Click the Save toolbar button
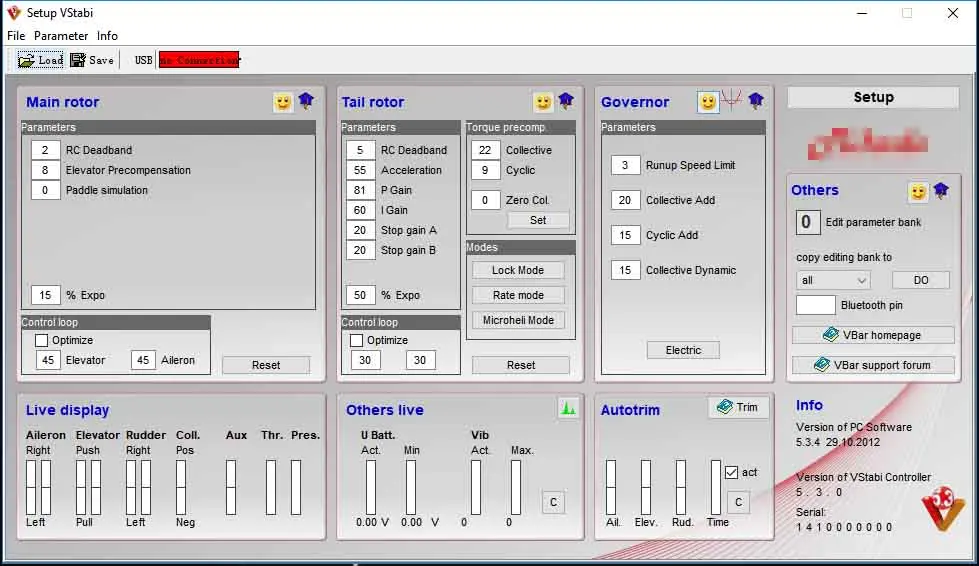The width and height of the screenshot is (979, 566). (92, 60)
